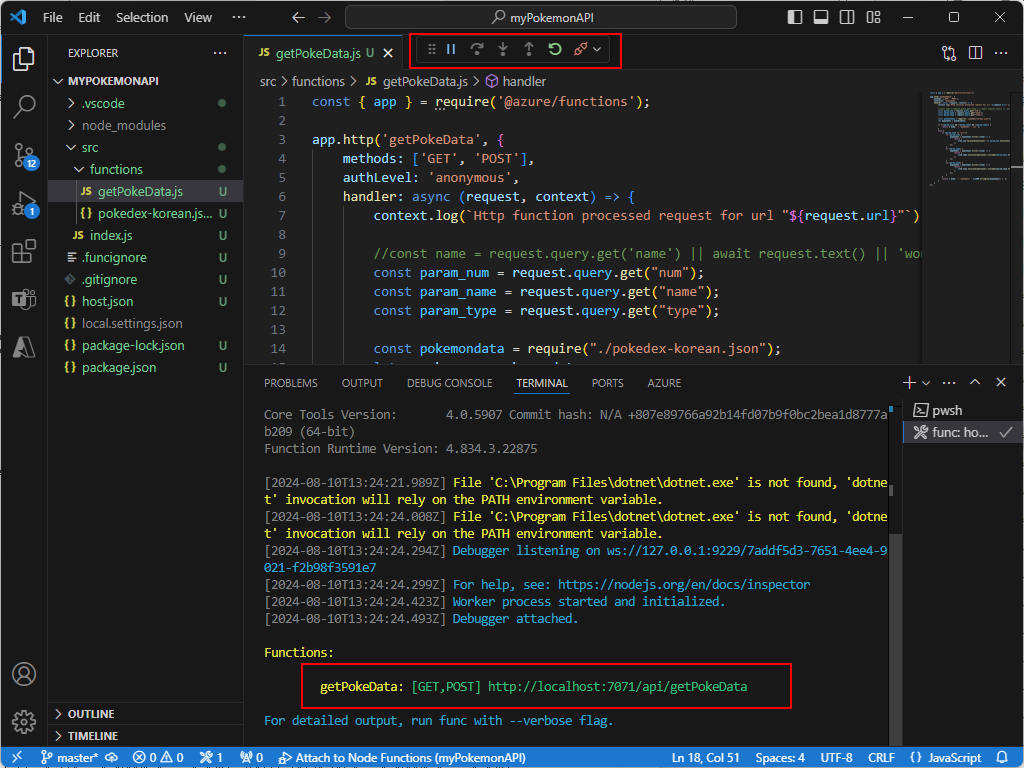Expand the node_modules folder

(146, 125)
